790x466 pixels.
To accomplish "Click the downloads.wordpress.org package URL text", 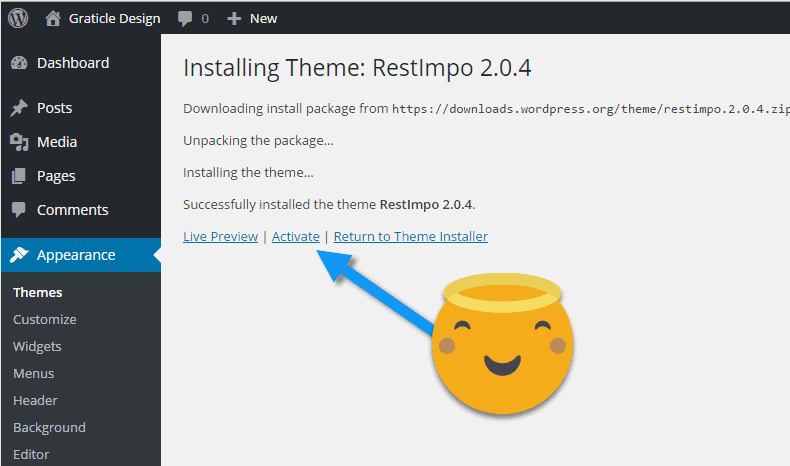I will click(590, 109).
